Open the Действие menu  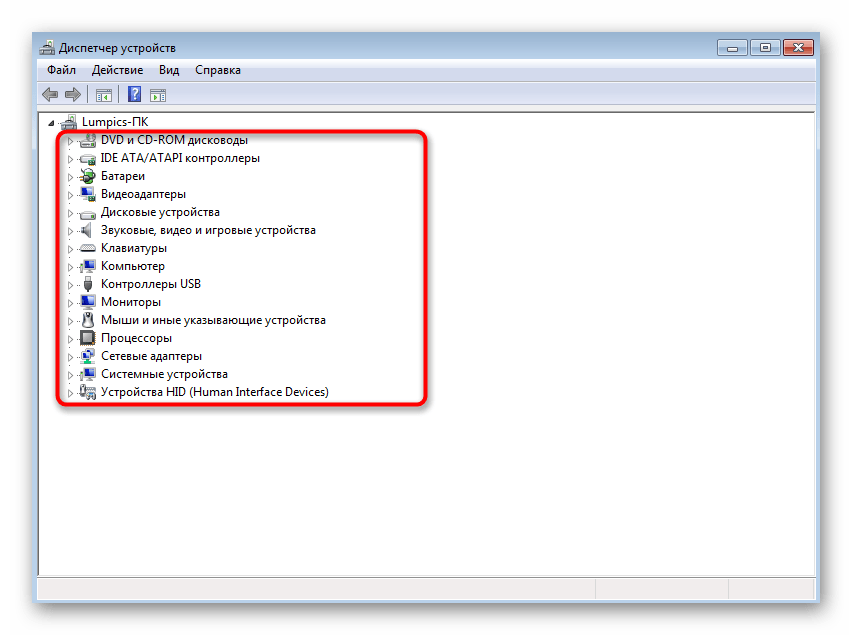(x=117, y=70)
